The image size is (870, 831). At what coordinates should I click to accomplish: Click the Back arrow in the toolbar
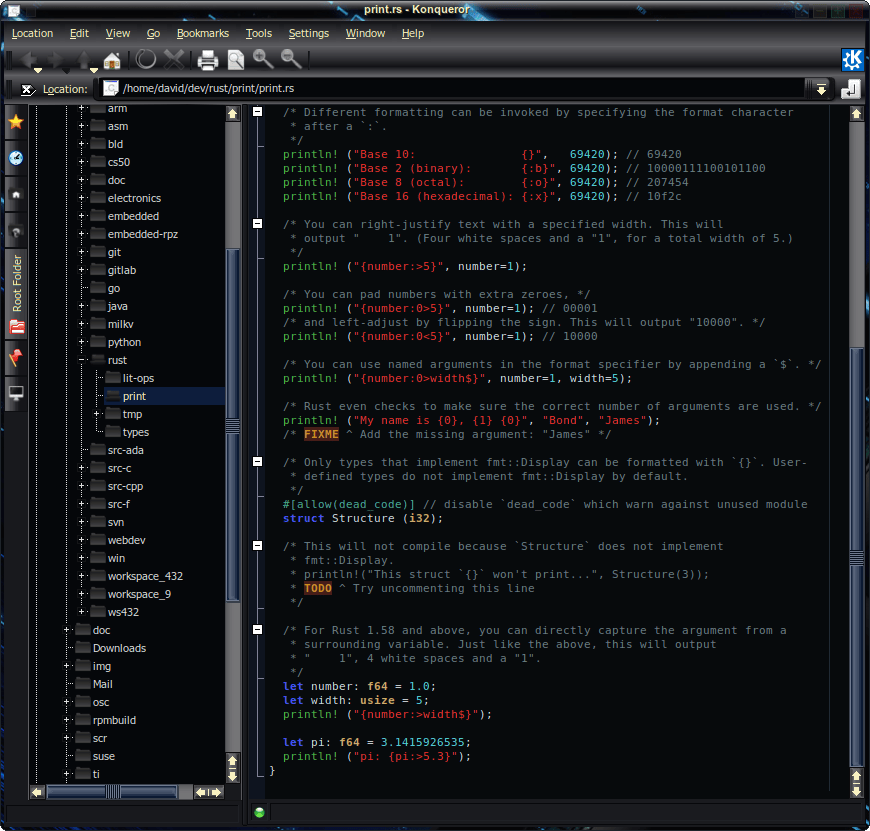(x=28, y=59)
